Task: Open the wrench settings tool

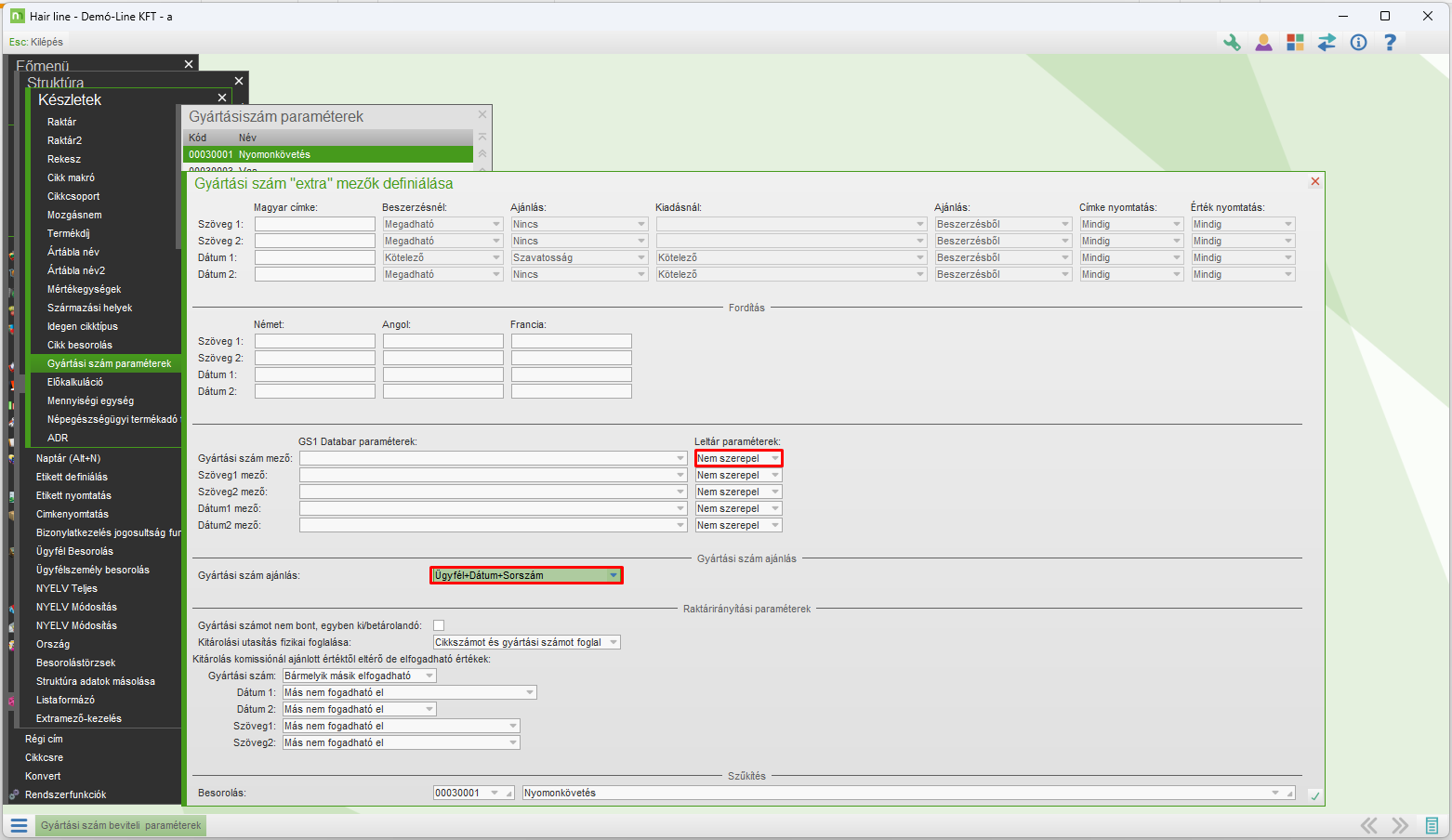Action: [1232, 43]
